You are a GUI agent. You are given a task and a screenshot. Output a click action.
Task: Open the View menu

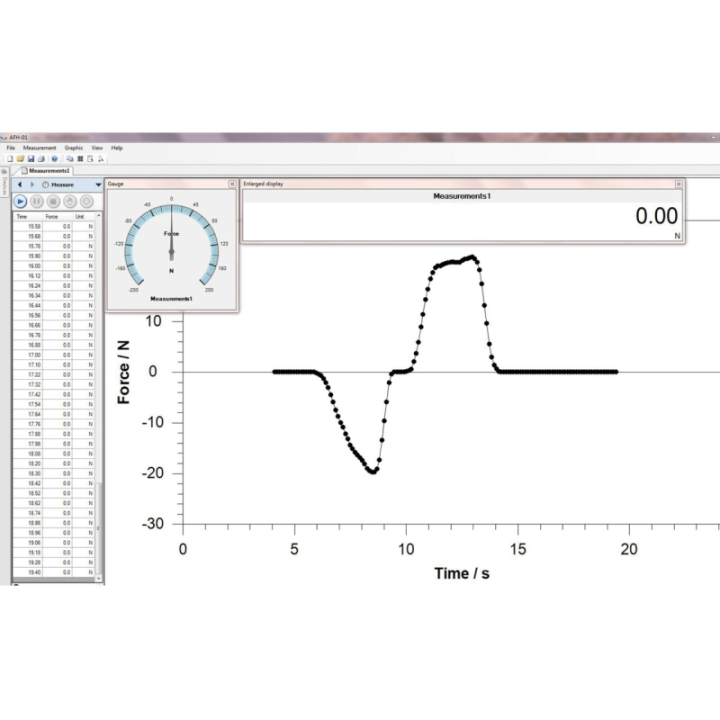tap(97, 148)
